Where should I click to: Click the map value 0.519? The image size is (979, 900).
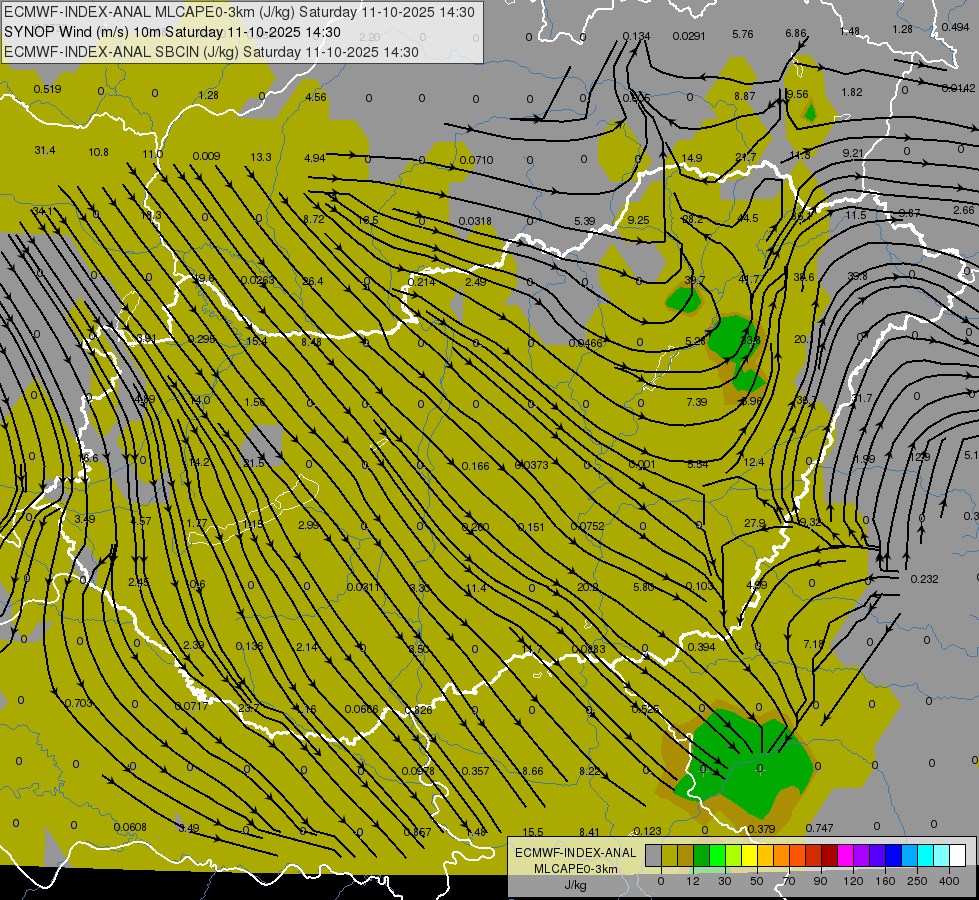tap(47, 89)
